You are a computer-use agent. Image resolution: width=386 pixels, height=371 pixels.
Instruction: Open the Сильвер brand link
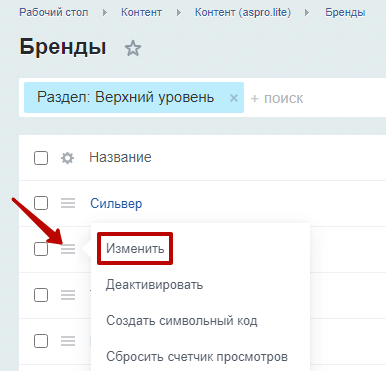(116, 203)
